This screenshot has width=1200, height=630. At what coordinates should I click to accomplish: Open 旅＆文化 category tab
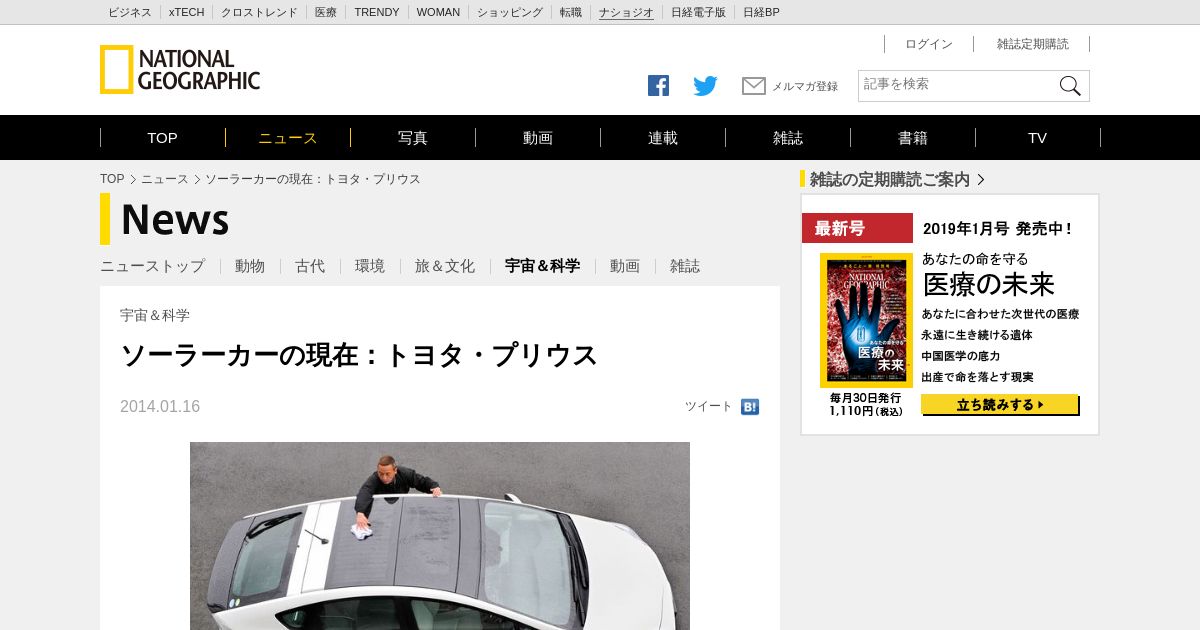point(445,266)
